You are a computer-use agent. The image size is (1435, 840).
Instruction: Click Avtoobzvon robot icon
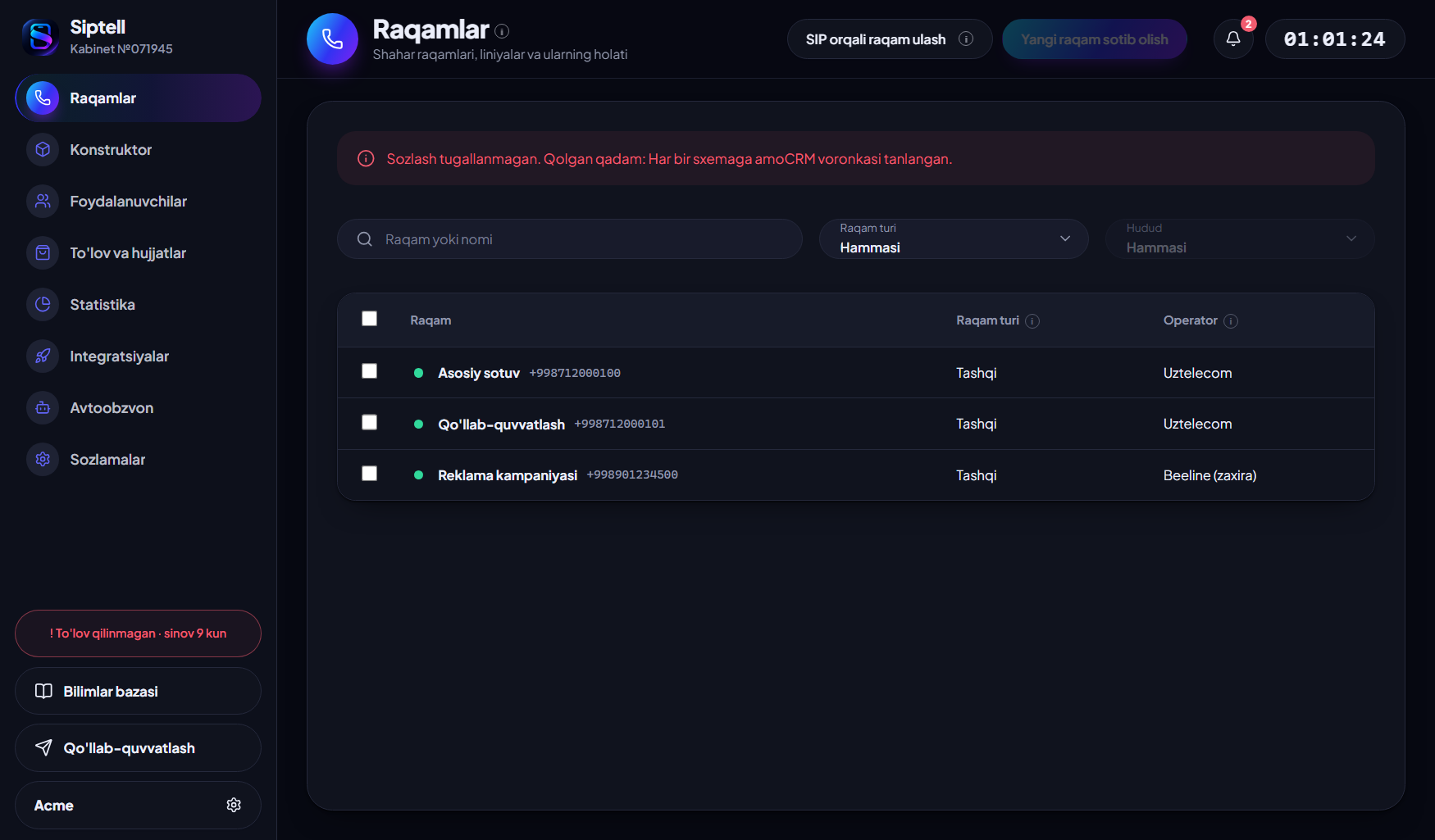click(43, 408)
